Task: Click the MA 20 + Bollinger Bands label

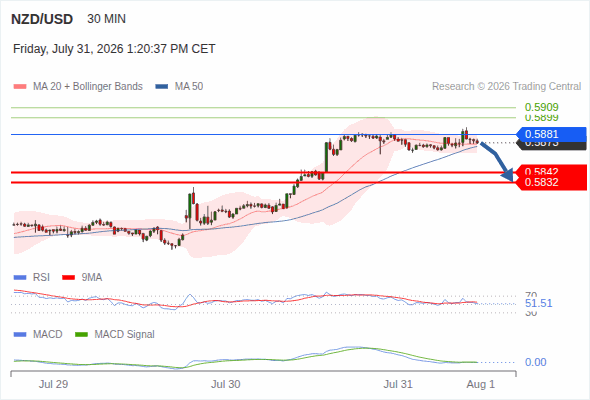Action: tap(88, 87)
